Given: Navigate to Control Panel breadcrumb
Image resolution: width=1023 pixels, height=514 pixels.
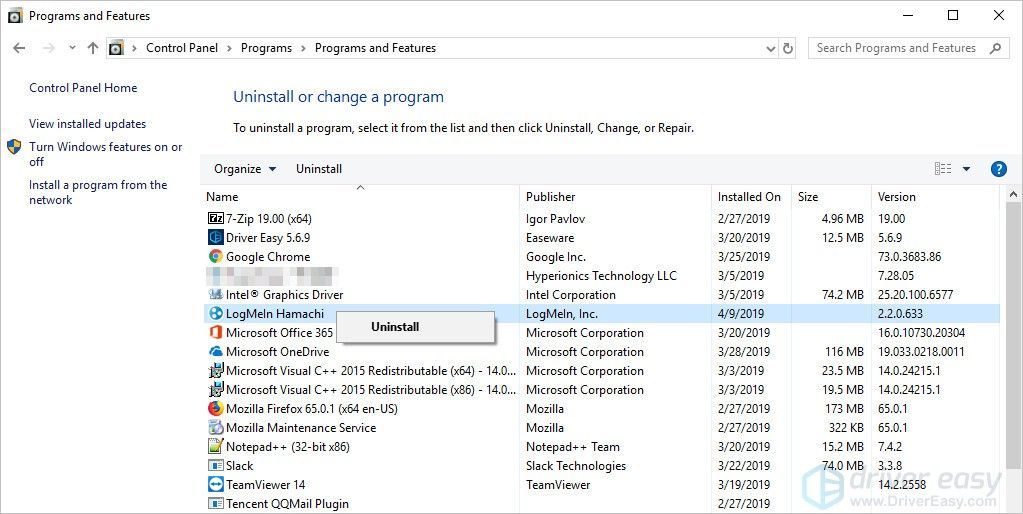Looking at the screenshot, I should tap(182, 48).
